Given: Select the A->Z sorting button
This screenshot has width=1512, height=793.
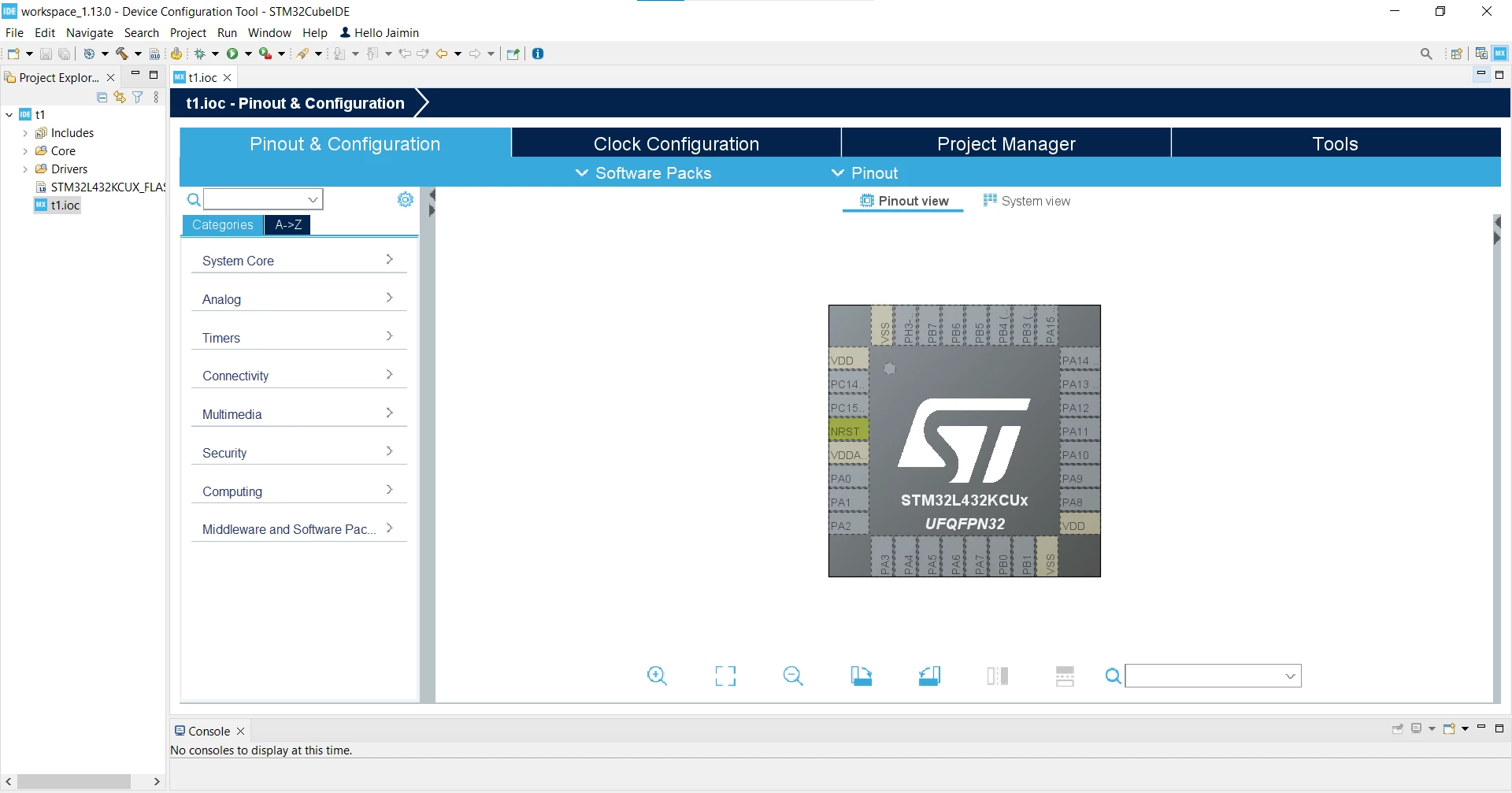Looking at the screenshot, I should (288, 224).
